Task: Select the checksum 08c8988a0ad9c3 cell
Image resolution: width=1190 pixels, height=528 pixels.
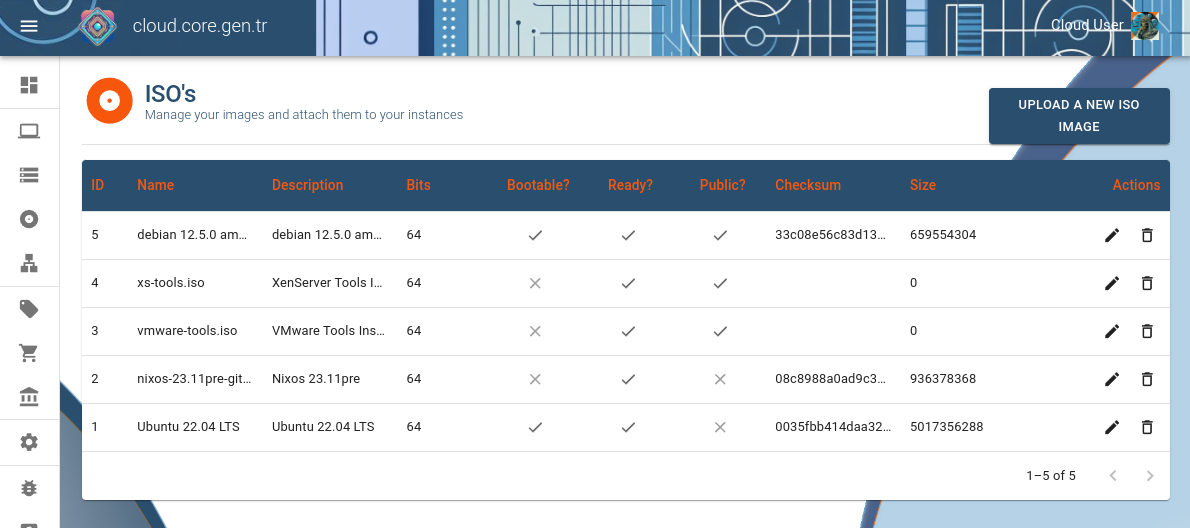Action: tap(830, 379)
